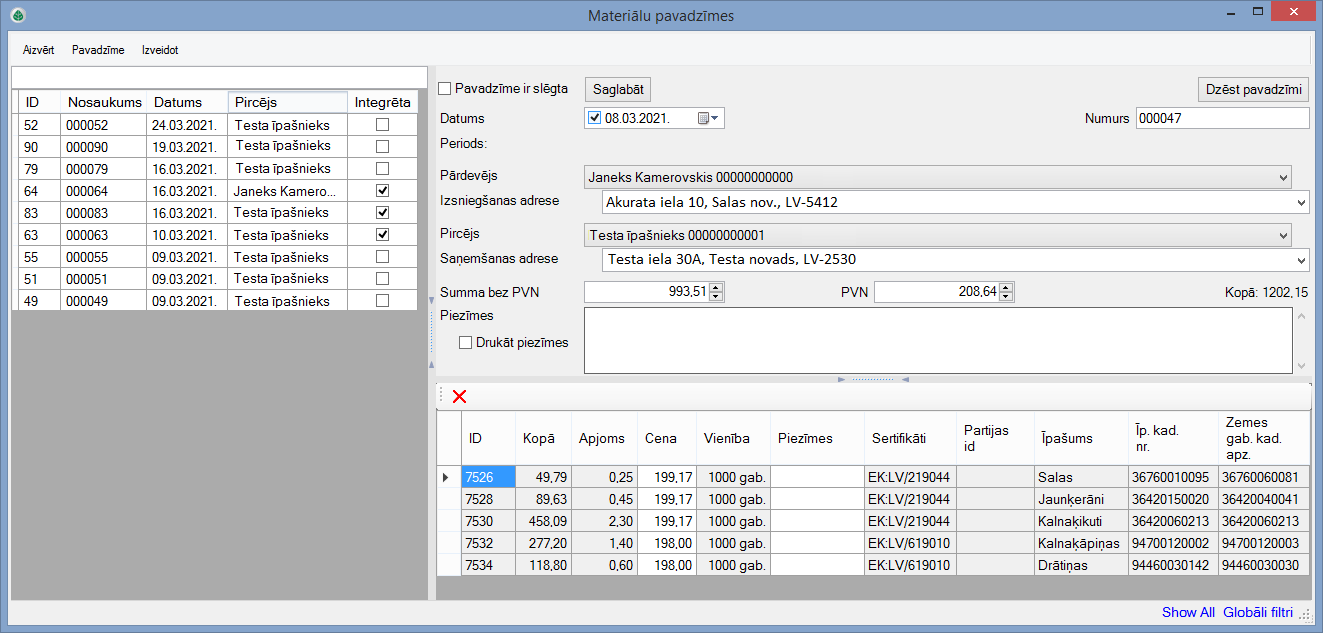Viewport: 1323px width, 633px height.
Task: Expand the Pārdevējs dropdown
Action: [1283, 177]
